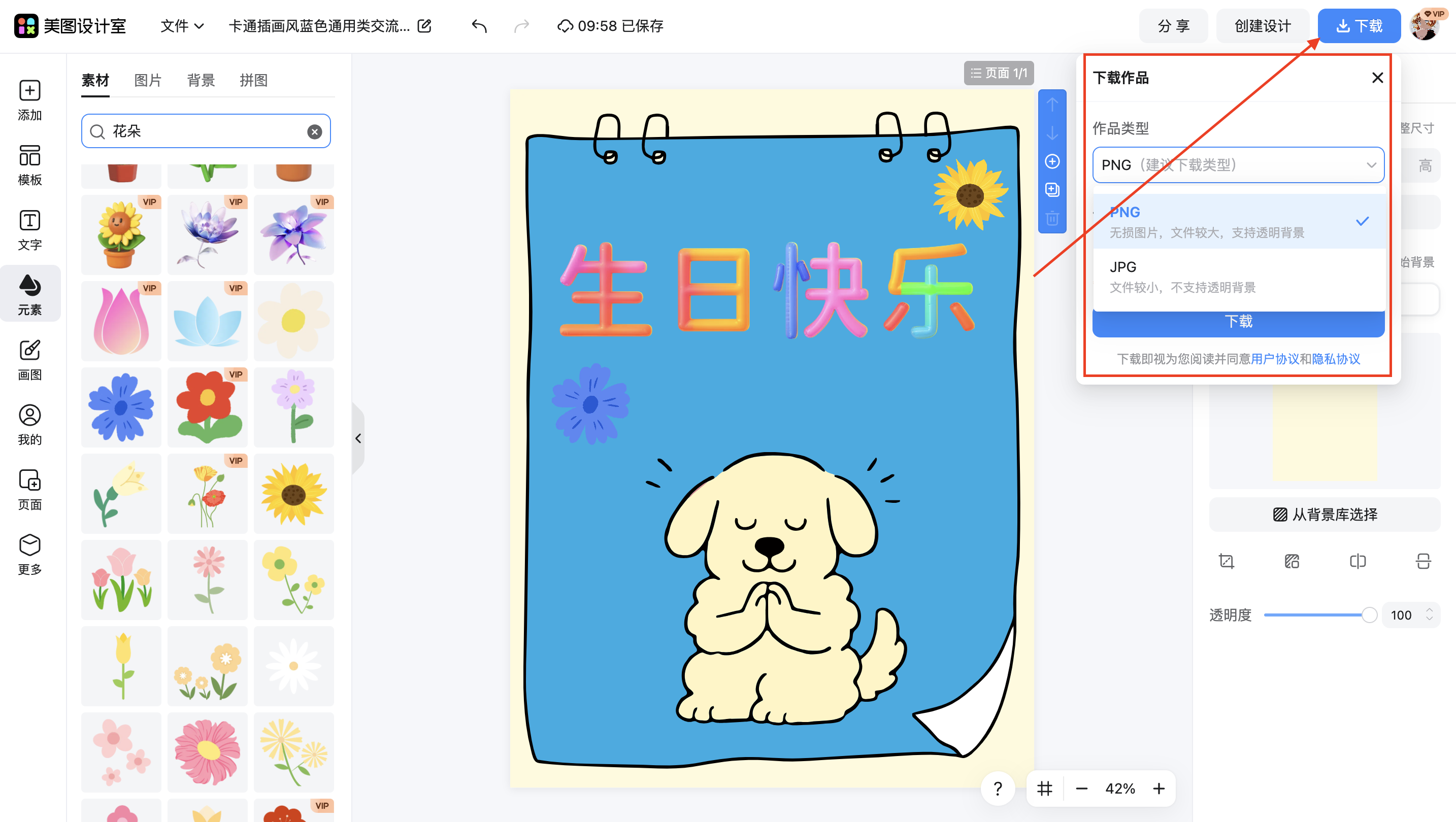
Task: Click the background pattern fill icon
Action: point(1292,561)
